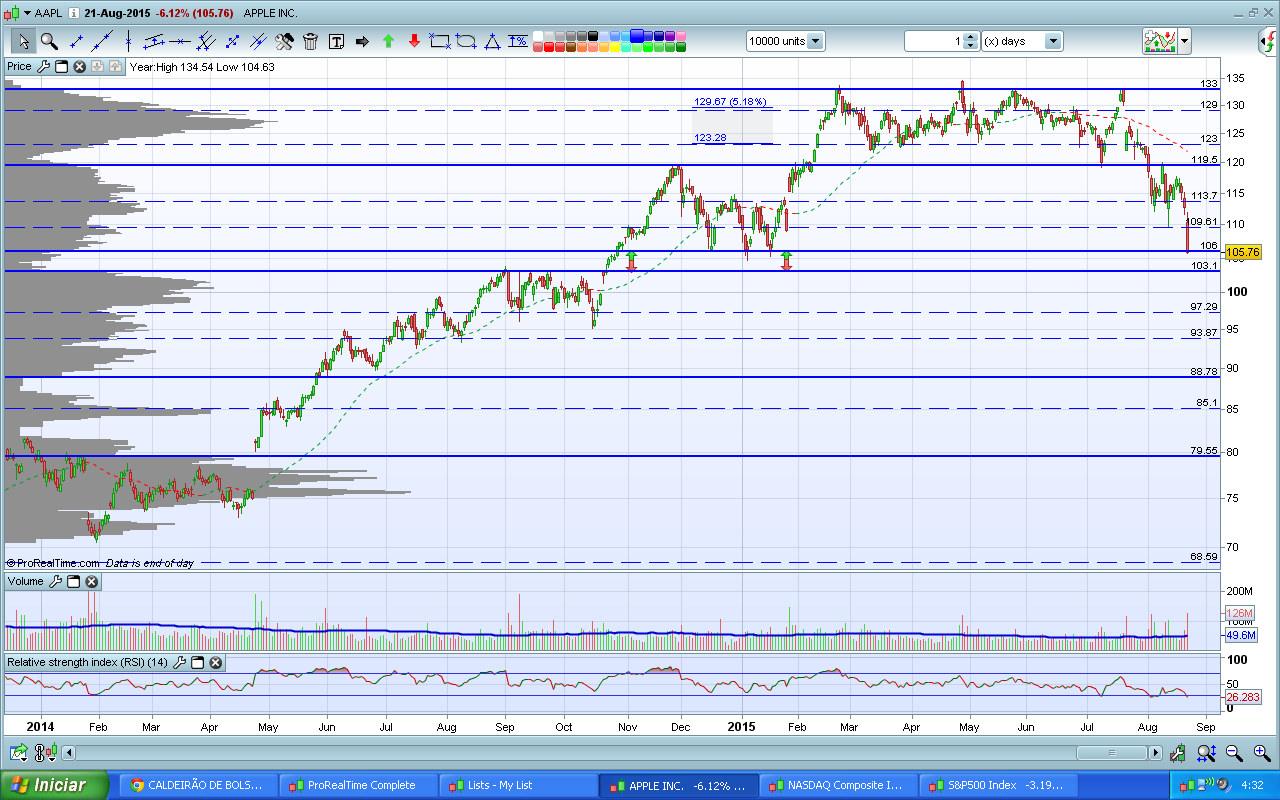This screenshot has width=1280, height=800.
Task: Switch to Lists - My List taskbar window
Action: 518,785
